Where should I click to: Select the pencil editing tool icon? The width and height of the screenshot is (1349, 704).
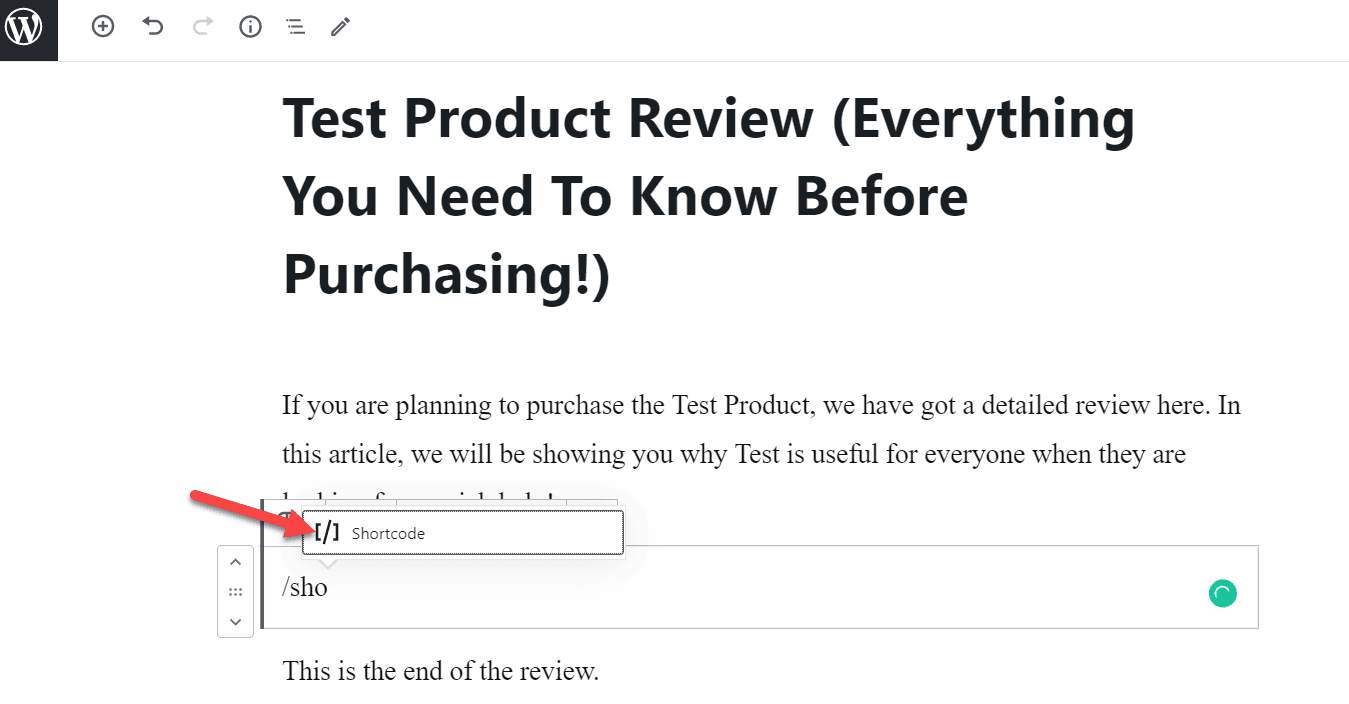(x=339, y=27)
